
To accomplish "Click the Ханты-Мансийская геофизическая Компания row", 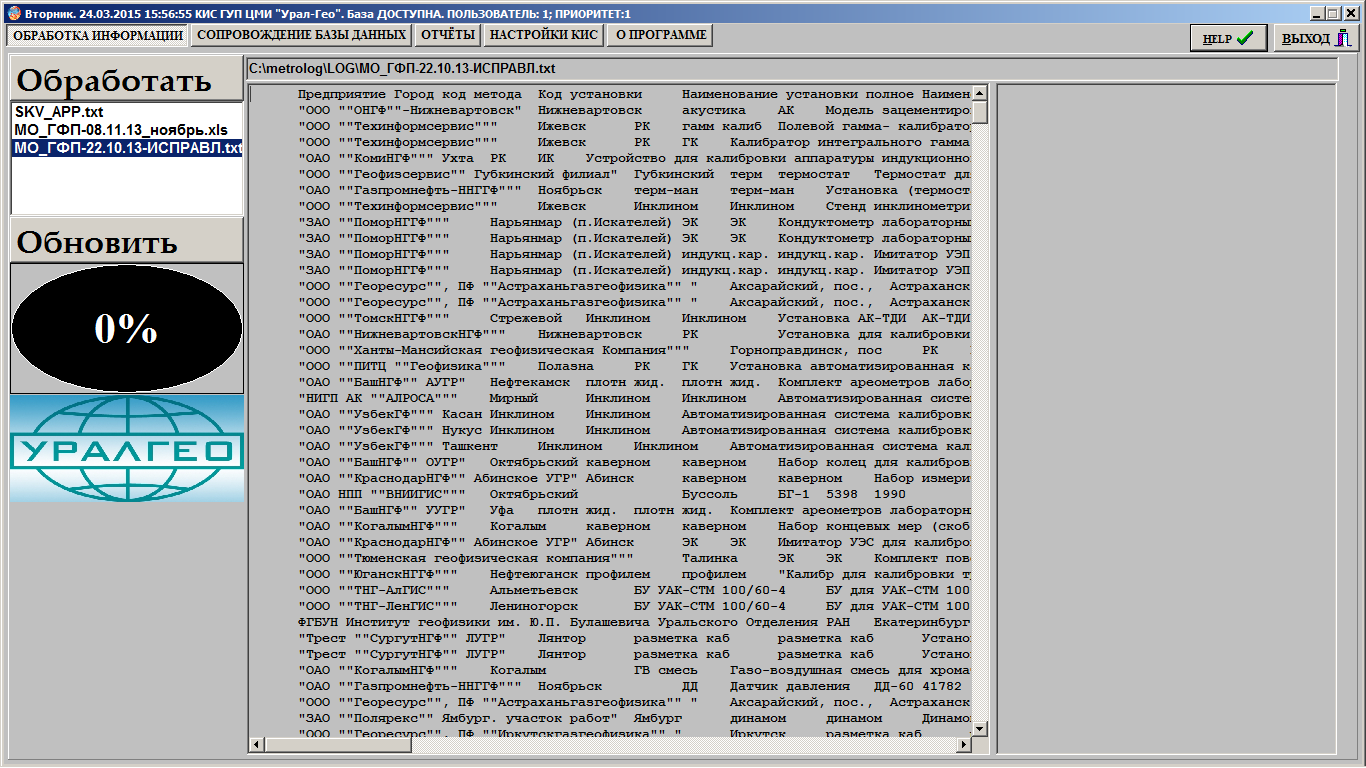I will click(x=634, y=350).
